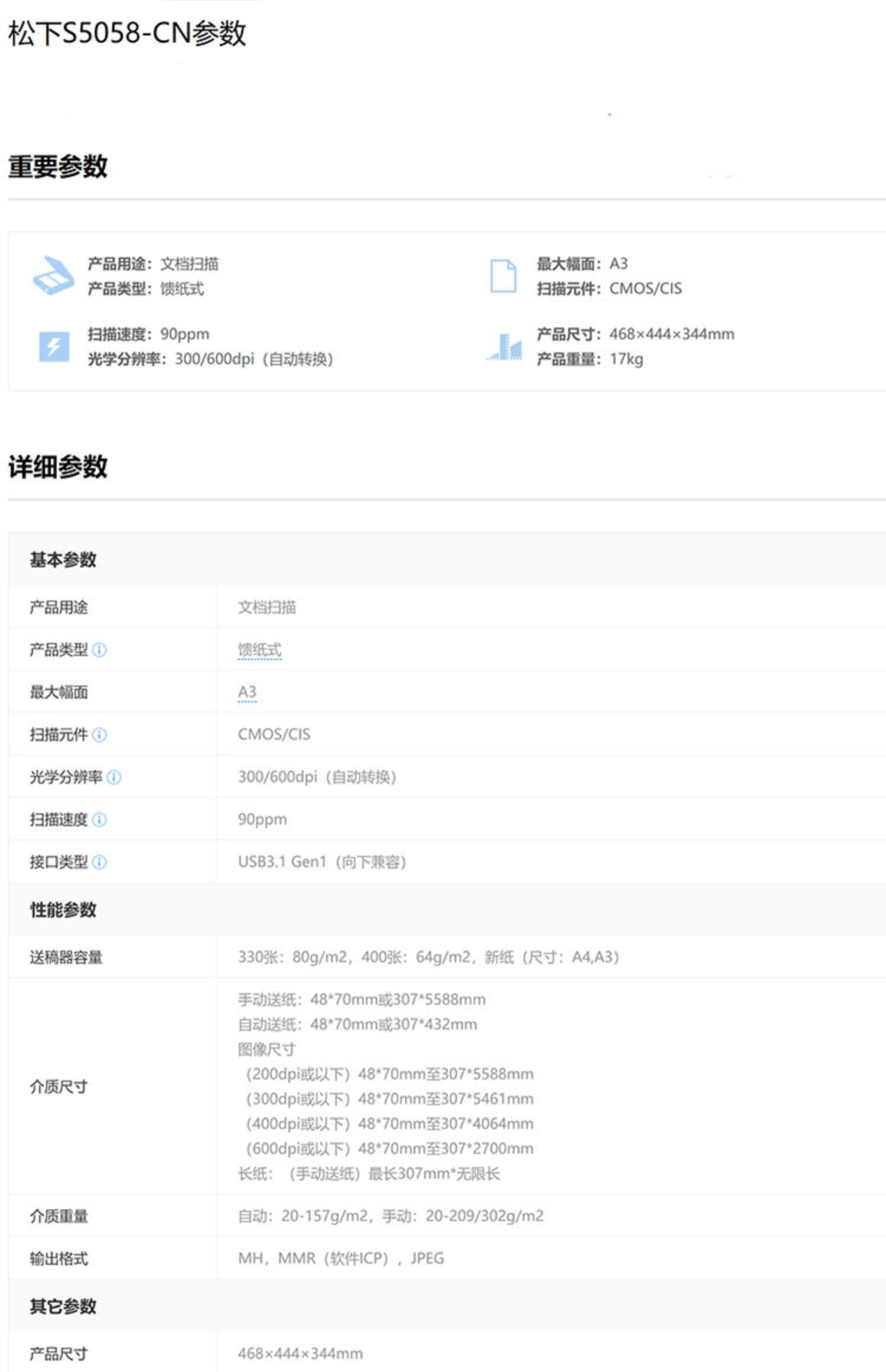Image resolution: width=886 pixels, height=1372 pixels.
Task: Click the 330张: 80g/m2 capacity value
Action: coord(428,957)
